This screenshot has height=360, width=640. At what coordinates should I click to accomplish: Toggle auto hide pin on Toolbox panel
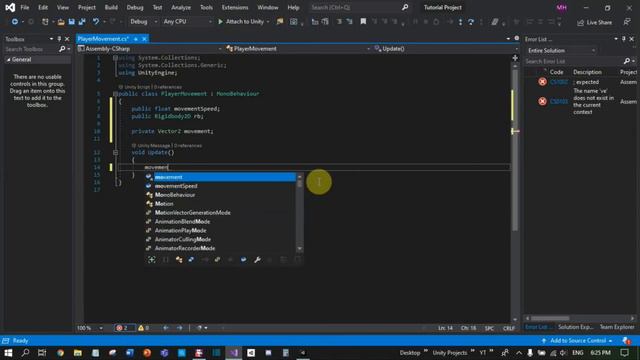pyautogui.click(x=59, y=39)
